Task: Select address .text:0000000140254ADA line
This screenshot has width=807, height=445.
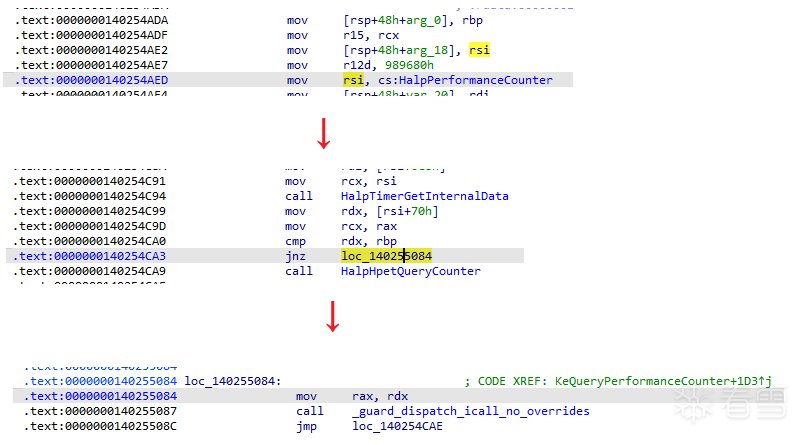Action: click(92, 21)
